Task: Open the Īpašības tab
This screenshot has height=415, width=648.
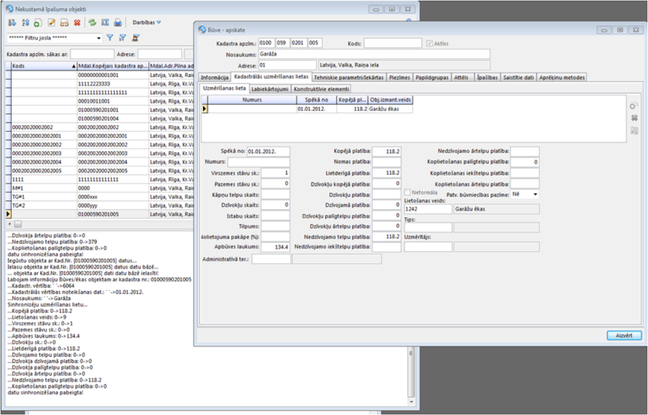Action: pos(488,78)
